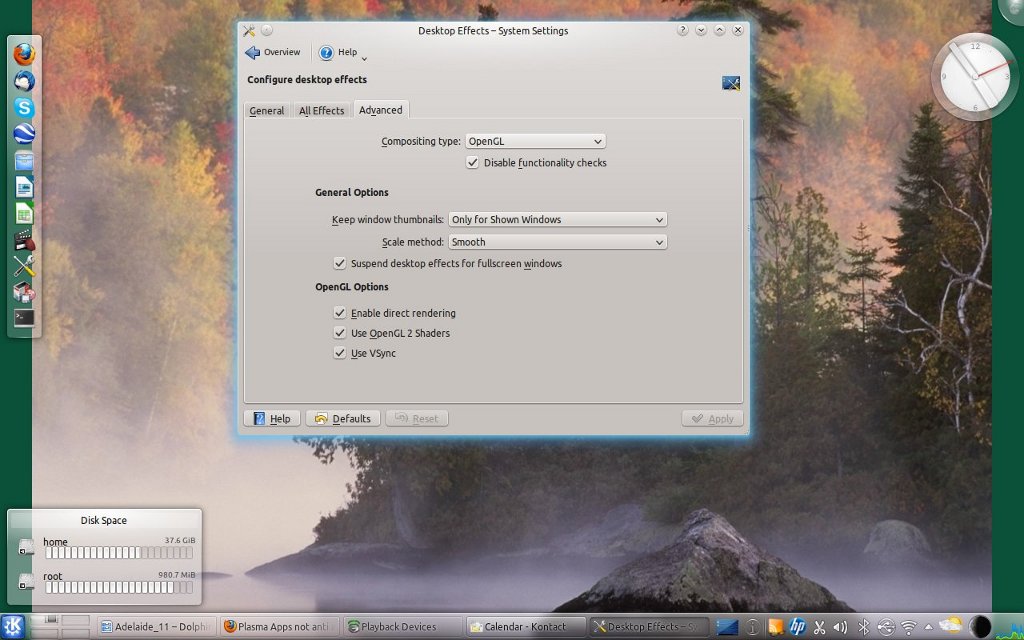
Task: Open Skype from the side dock
Action: click(24, 107)
